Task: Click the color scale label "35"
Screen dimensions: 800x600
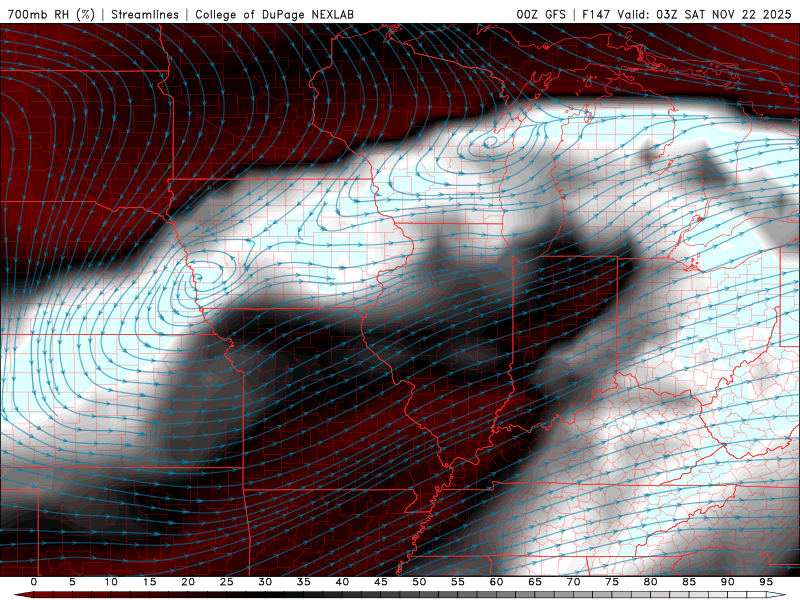Action: (x=304, y=582)
